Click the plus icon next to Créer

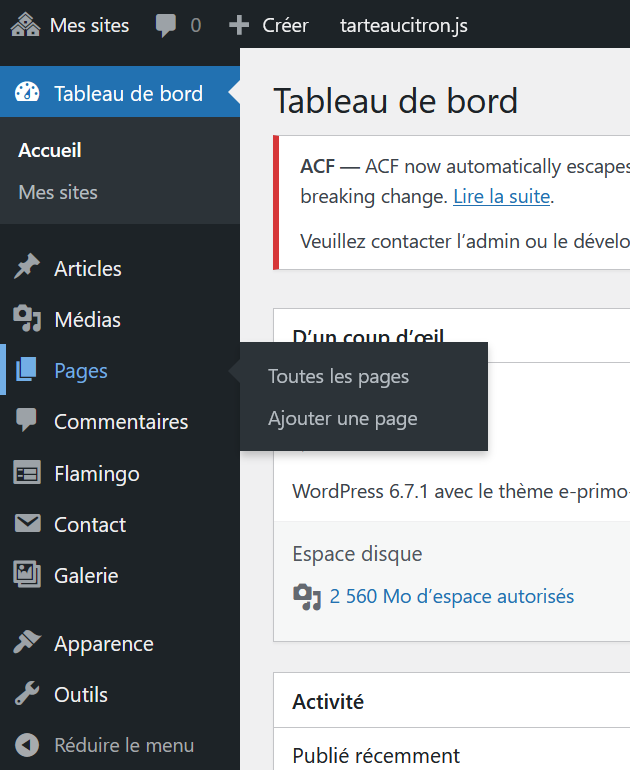[x=239, y=25]
